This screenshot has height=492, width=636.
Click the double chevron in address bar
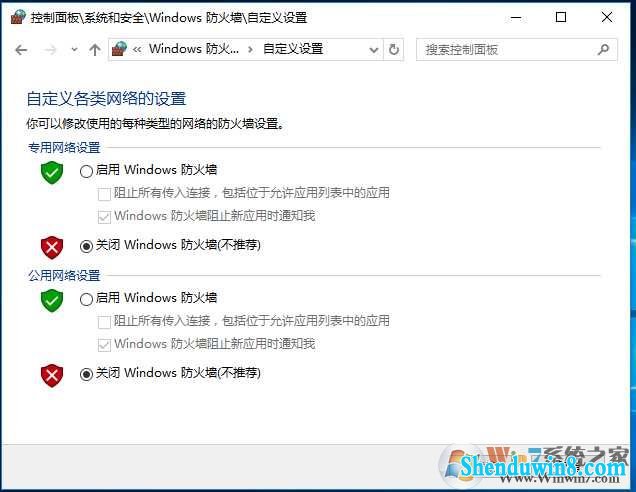tap(137, 49)
